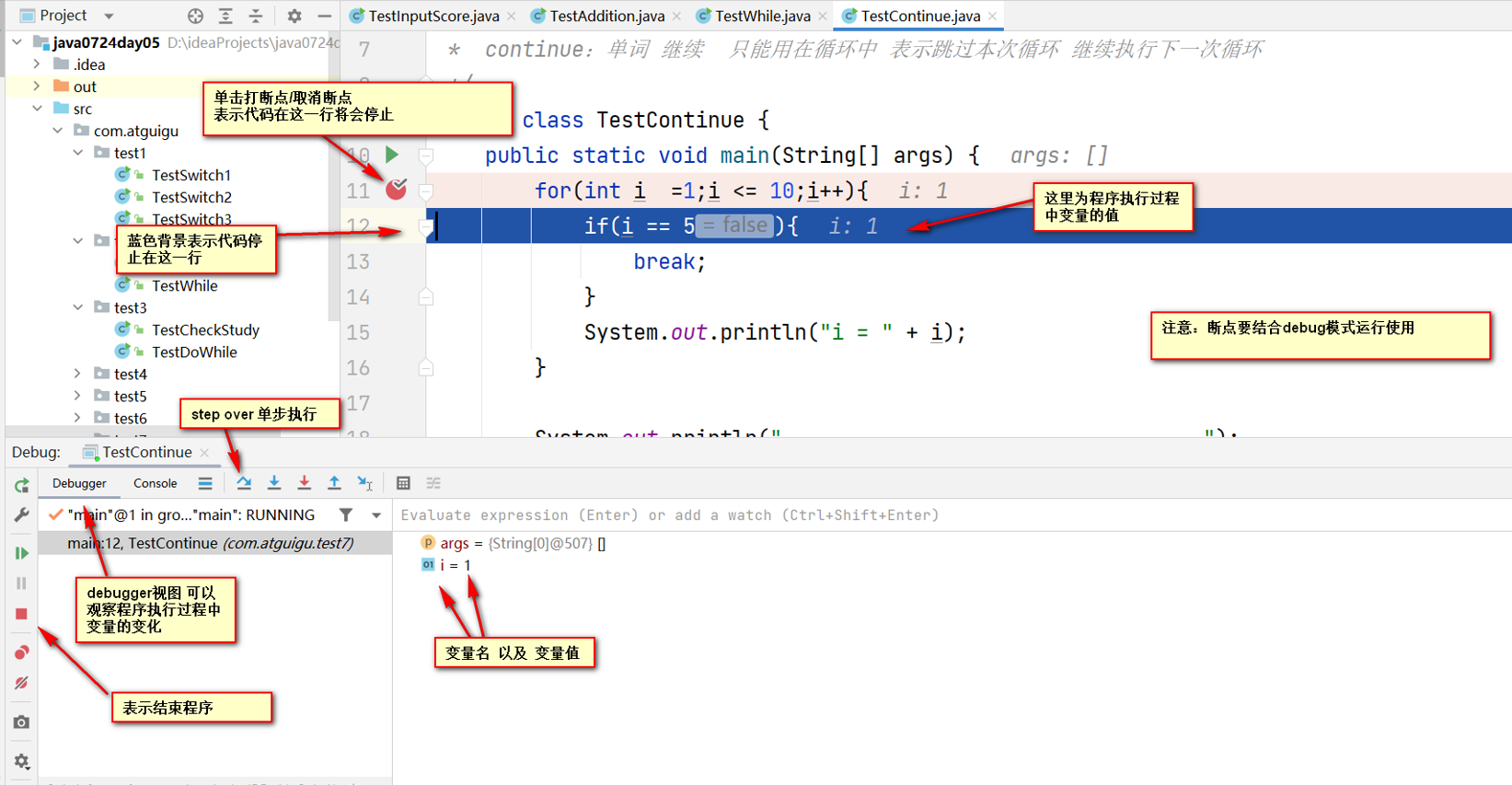Pause the program in the debug sidebar

(21, 583)
